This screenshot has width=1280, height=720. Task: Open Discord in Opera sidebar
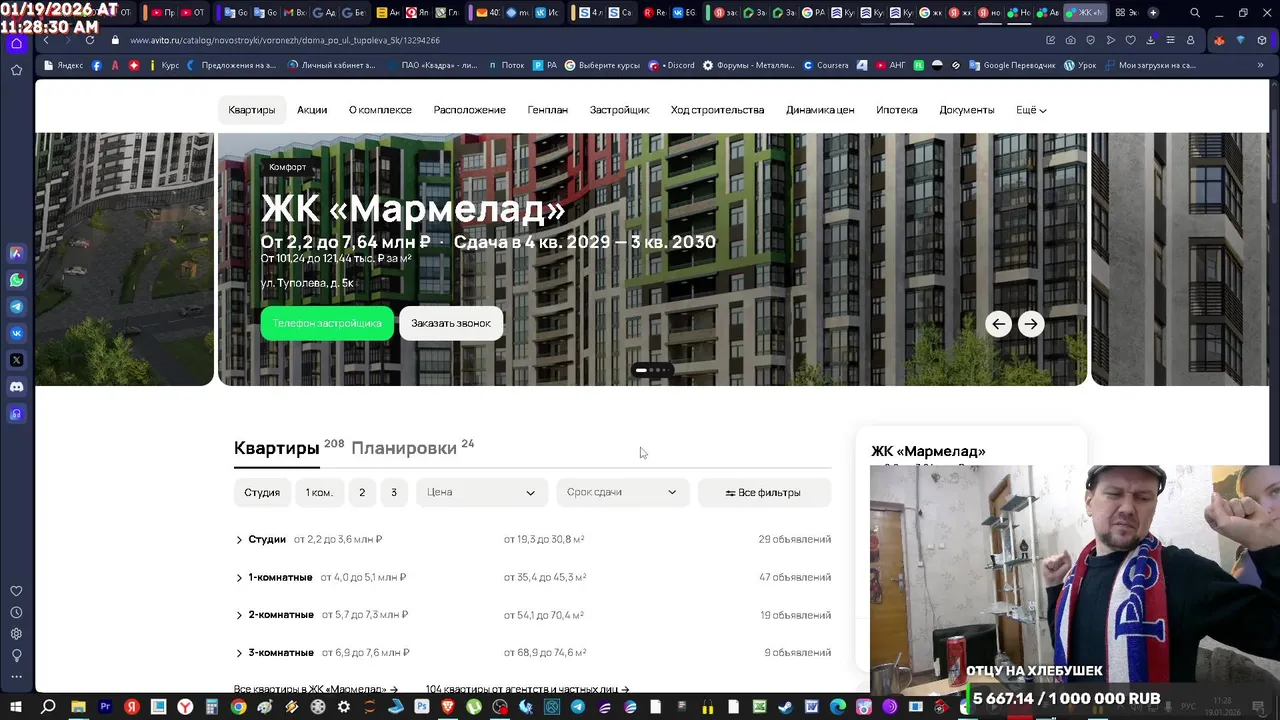pyautogui.click(x=16, y=386)
